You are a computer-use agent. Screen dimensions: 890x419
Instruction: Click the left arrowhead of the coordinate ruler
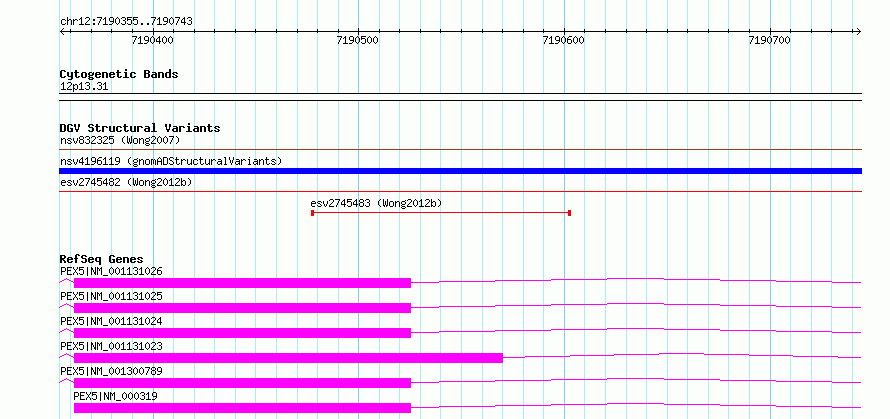point(62,31)
